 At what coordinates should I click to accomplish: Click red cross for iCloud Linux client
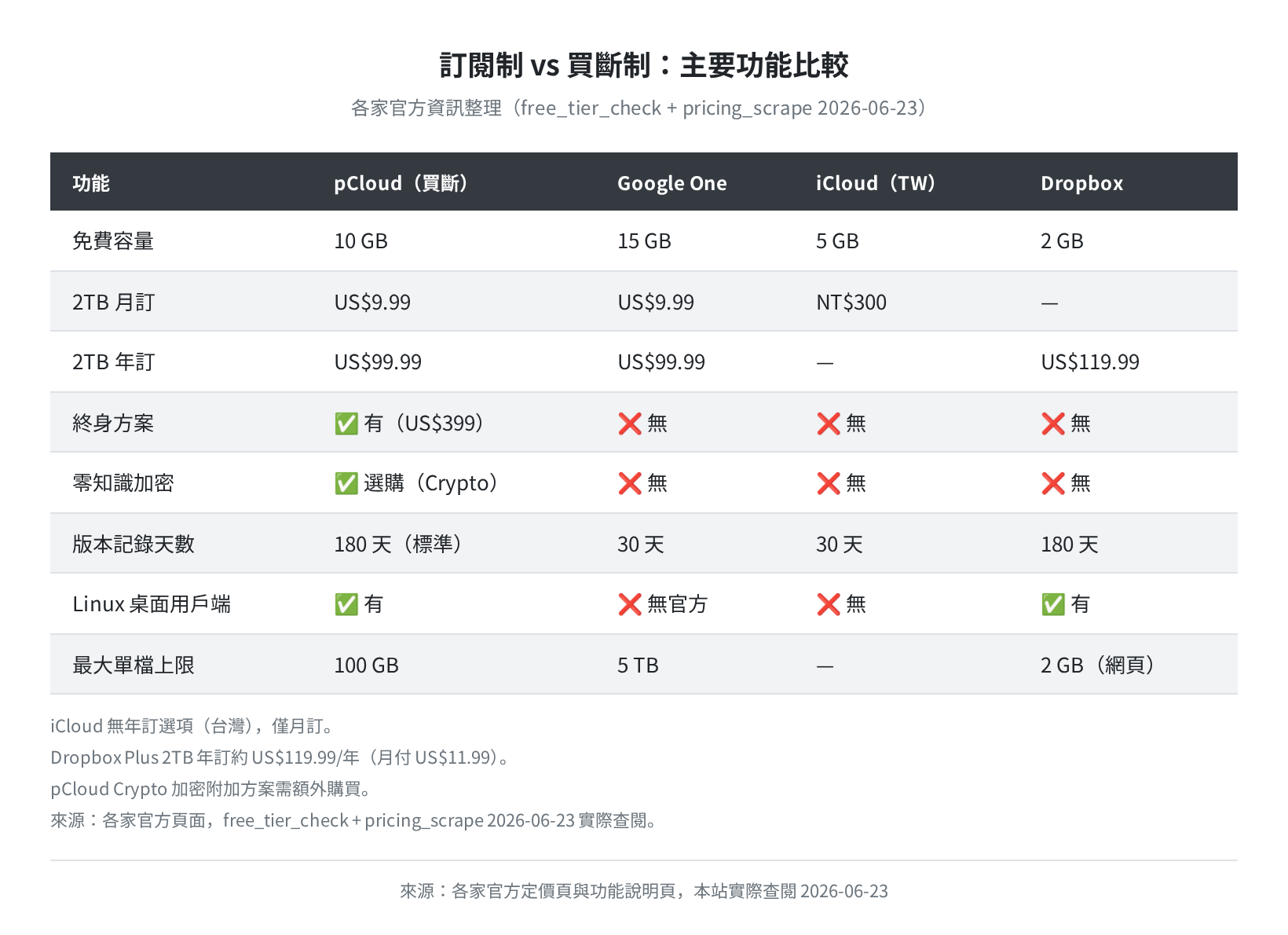tap(829, 604)
